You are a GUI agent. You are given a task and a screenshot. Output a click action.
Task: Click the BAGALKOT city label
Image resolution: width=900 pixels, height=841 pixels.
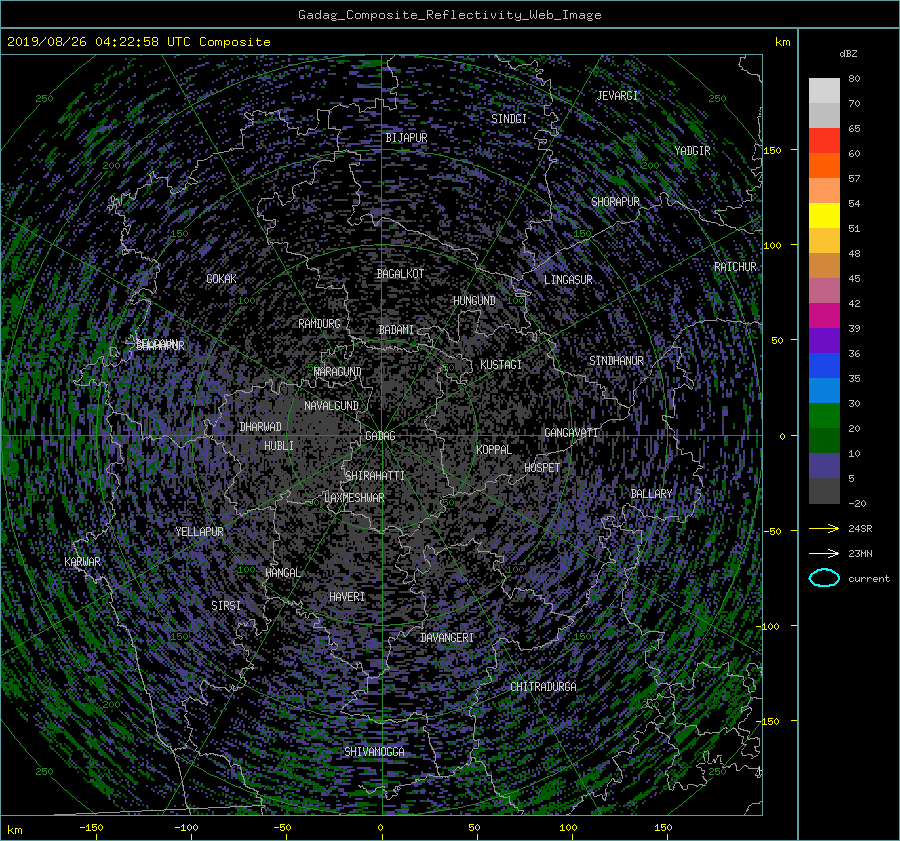(x=400, y=274)
